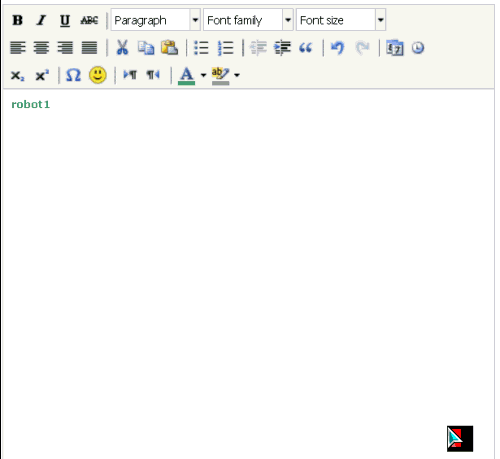Open the Paragraph format dropdown
Screen dimensions: 500x459
tap(155, 20)
